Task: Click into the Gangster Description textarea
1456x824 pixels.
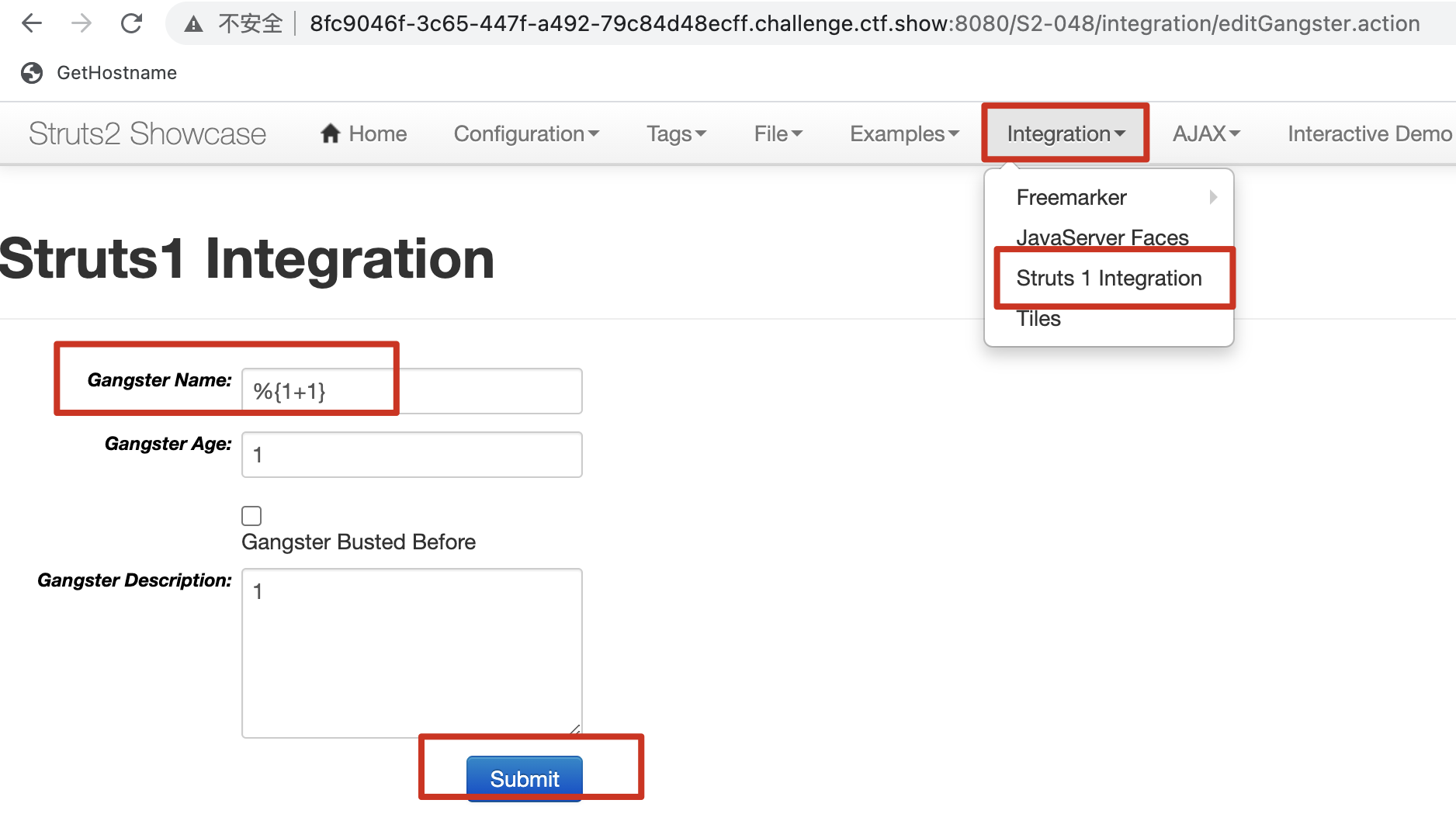Action: pyautogui.click(x=412, y=653)
